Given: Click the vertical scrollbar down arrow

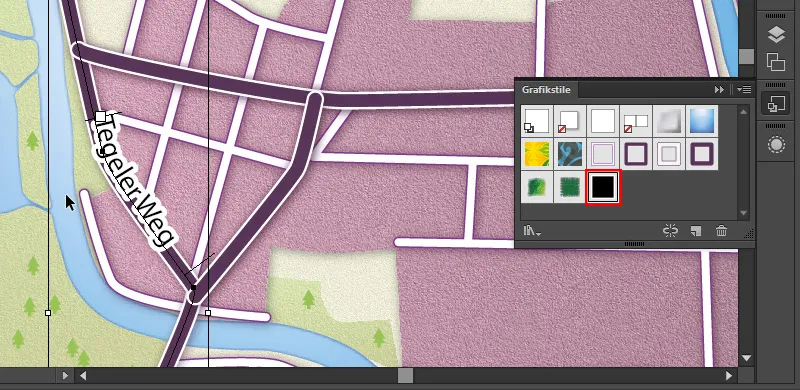Looking at the screenshot, I should click(746, 358).
